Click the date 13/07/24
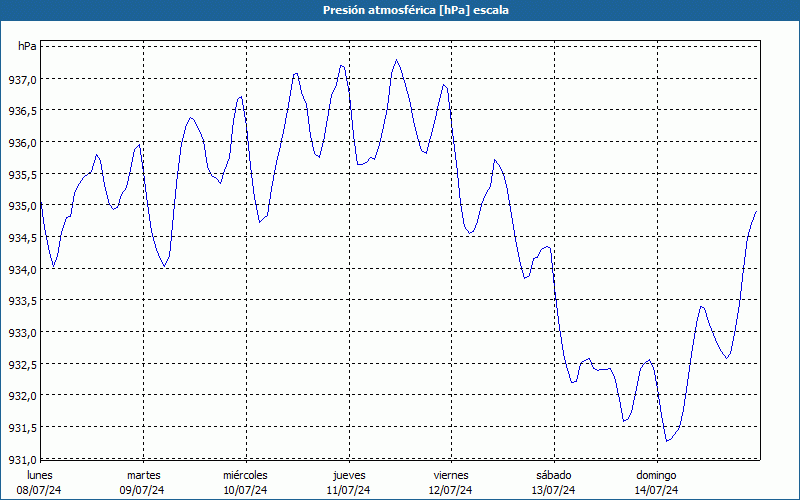This screenshot has height=500, width=800. pos(553,490)
